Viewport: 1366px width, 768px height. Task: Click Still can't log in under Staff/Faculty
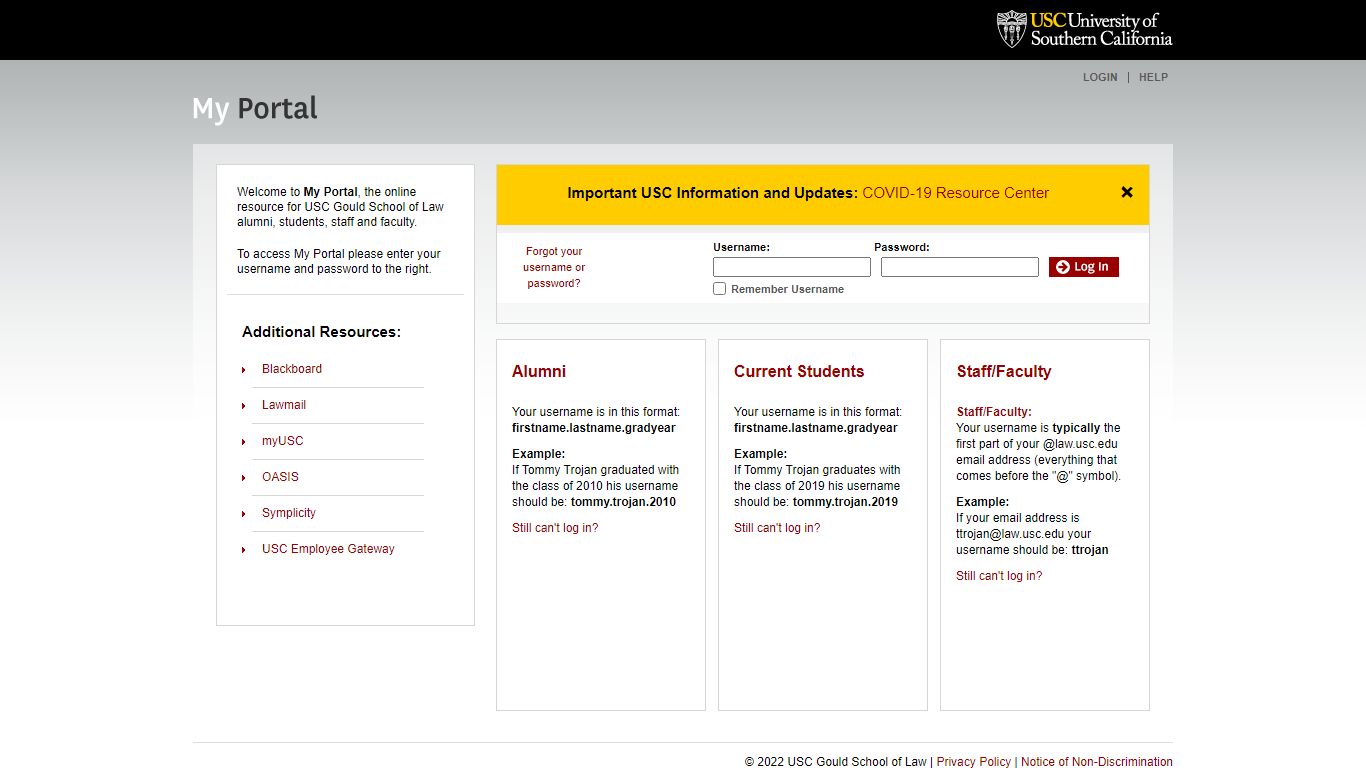(999, 576)
